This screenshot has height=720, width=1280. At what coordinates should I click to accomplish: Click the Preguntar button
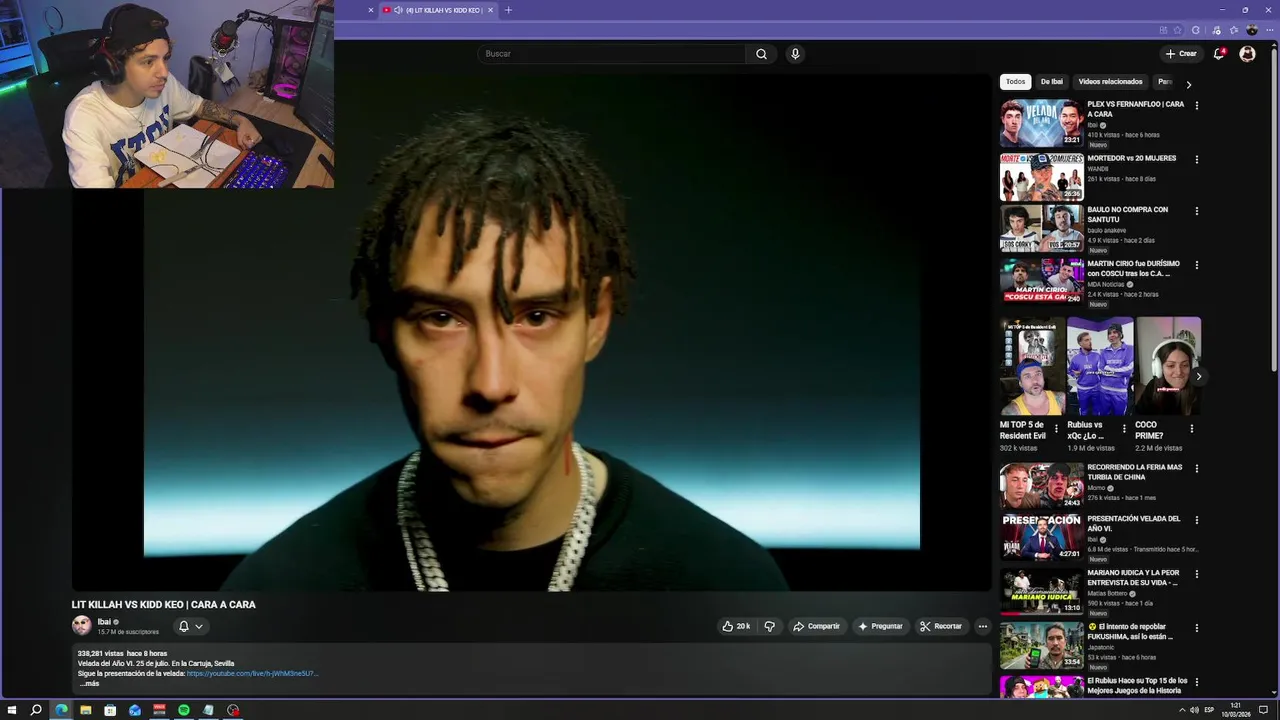tap(880, 626)
